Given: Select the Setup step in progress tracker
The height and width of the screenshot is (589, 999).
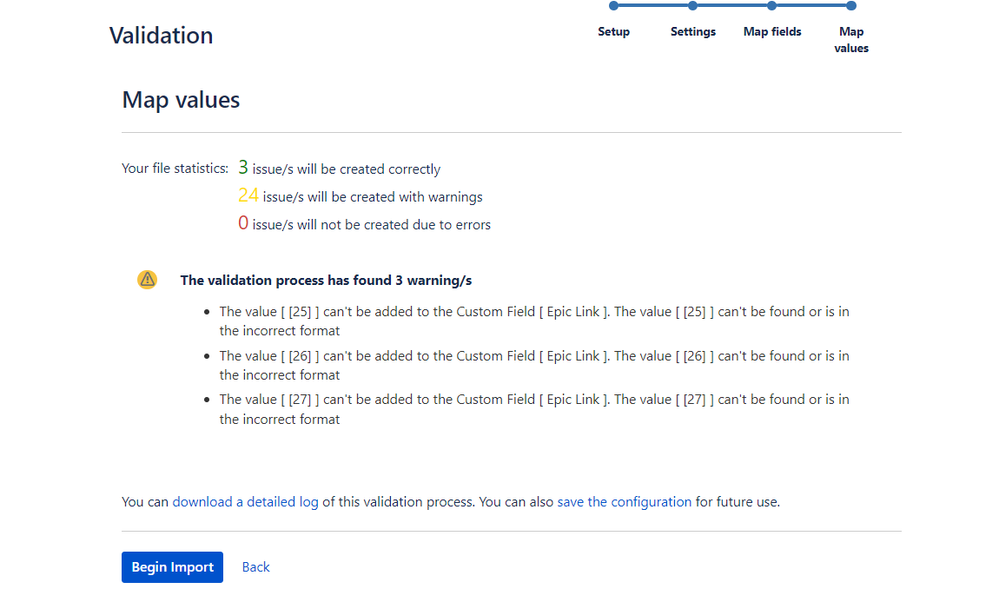Looking at the screenshot, I should click(x=614, y=31).
